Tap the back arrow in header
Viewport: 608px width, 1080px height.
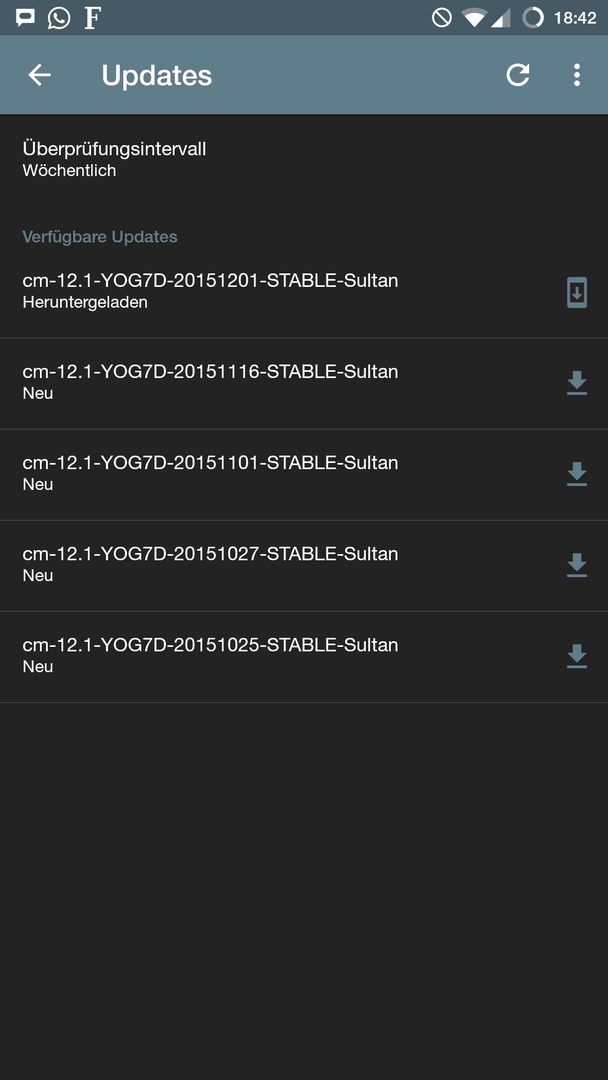click(x=39, y=75)
